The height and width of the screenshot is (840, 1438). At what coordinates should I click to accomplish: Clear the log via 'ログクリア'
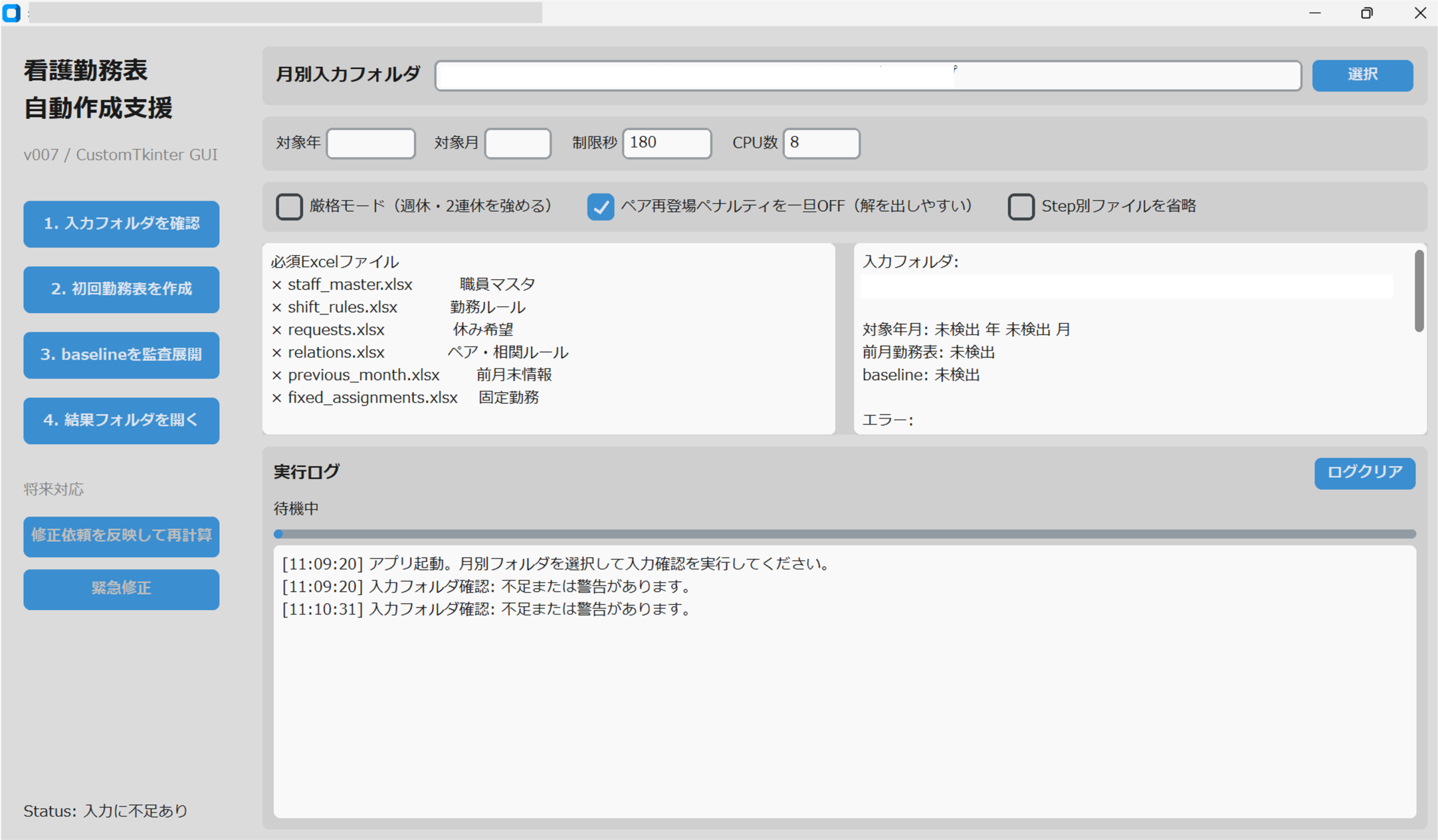pyautogui.click(x=1365, y=473)
